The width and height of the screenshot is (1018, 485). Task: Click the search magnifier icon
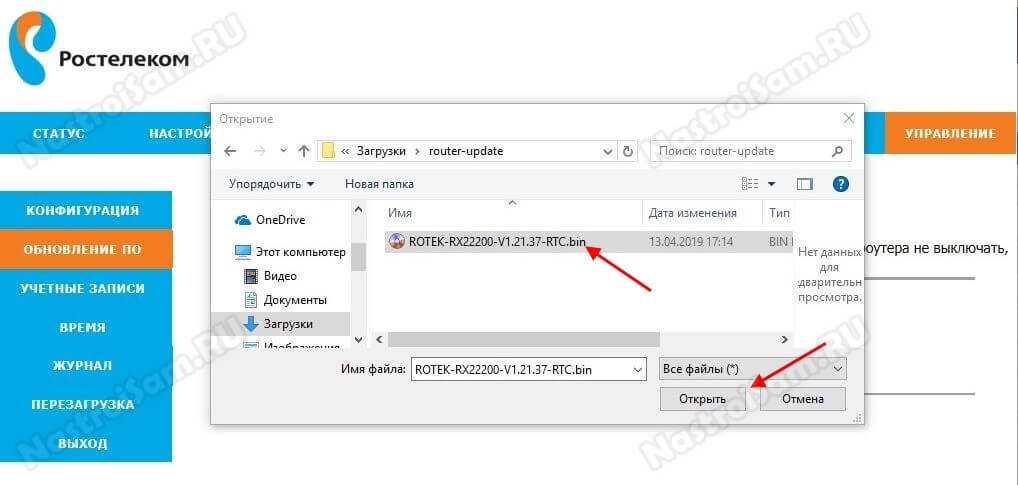(x=838, y=151)
